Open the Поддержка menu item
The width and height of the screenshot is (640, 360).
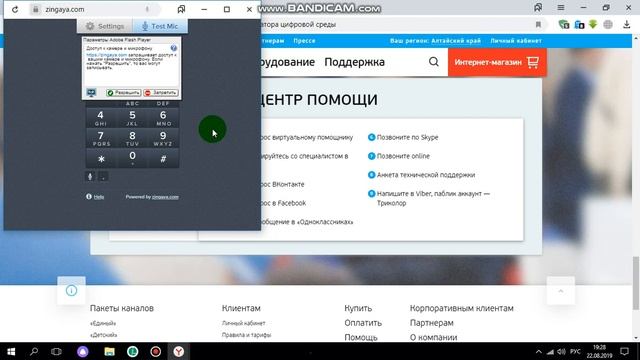(354, 62)
